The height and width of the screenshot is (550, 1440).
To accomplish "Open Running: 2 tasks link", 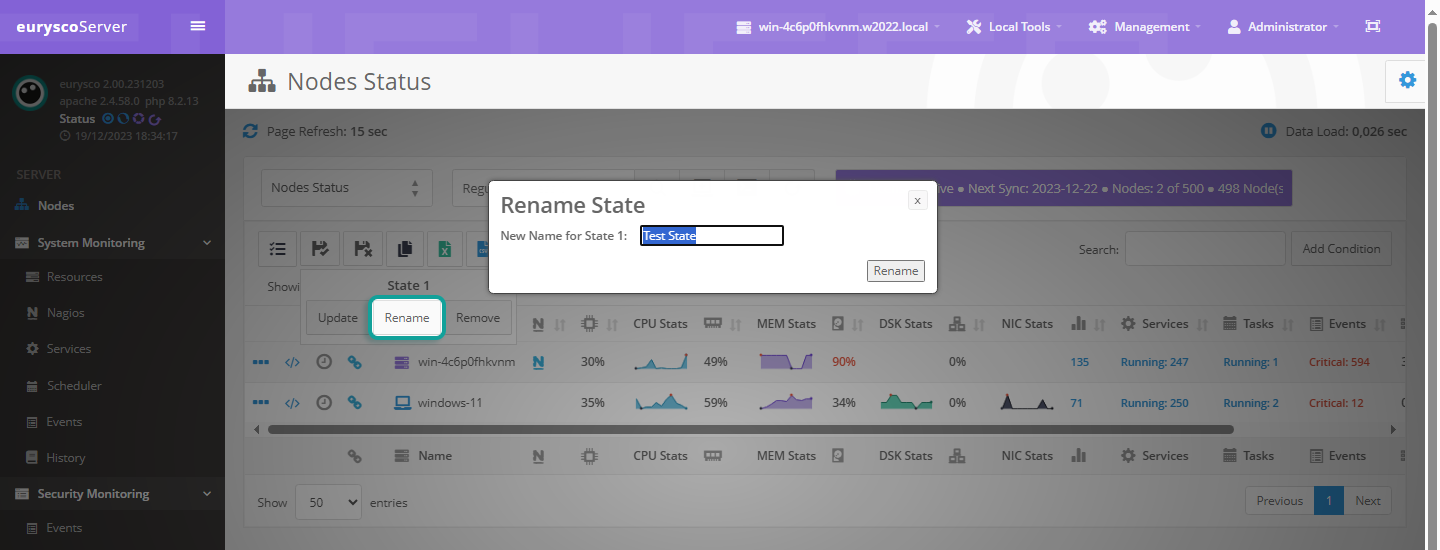I will (1251, 403).
